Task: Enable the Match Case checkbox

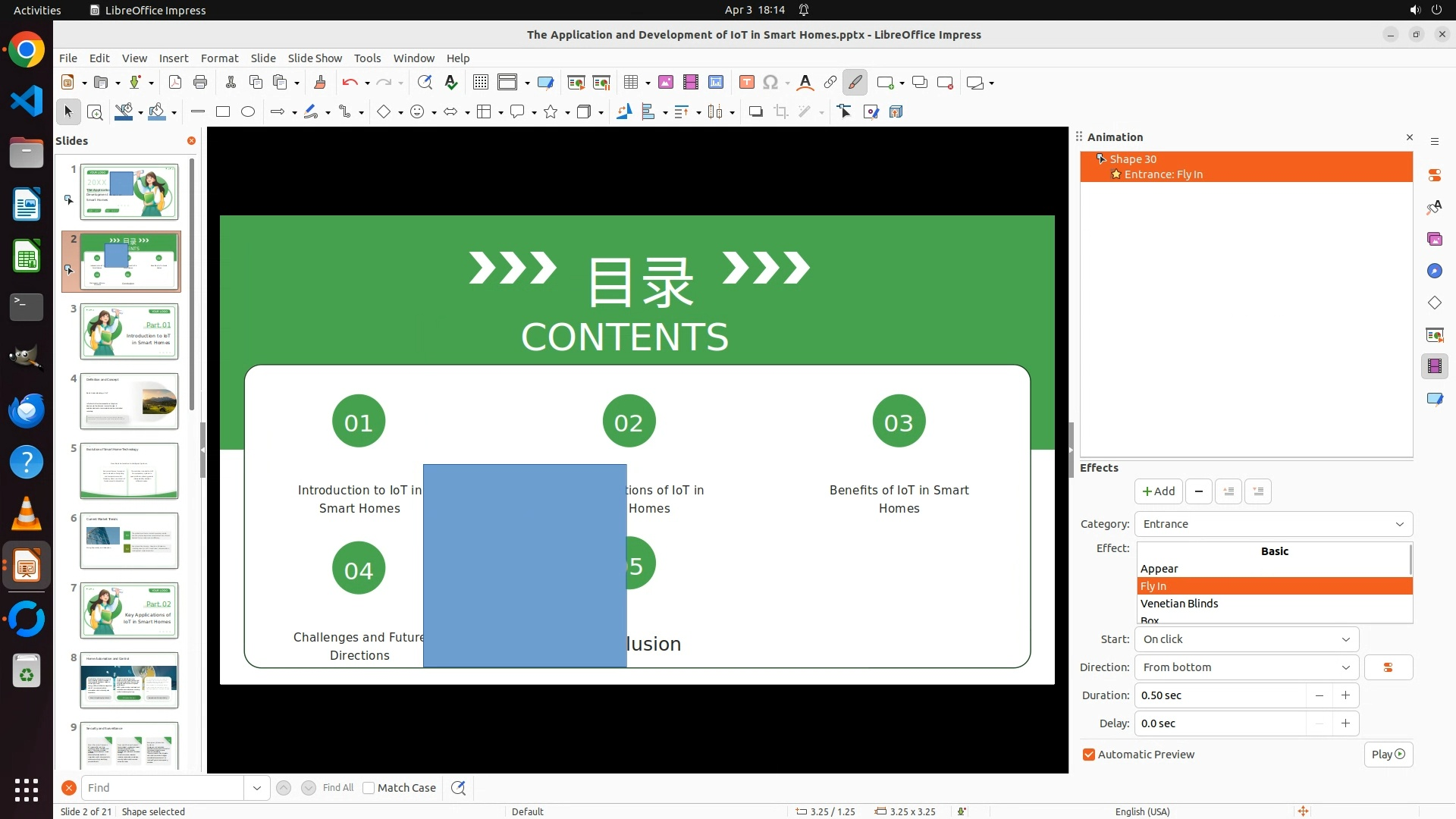Action: coord(369,788)
